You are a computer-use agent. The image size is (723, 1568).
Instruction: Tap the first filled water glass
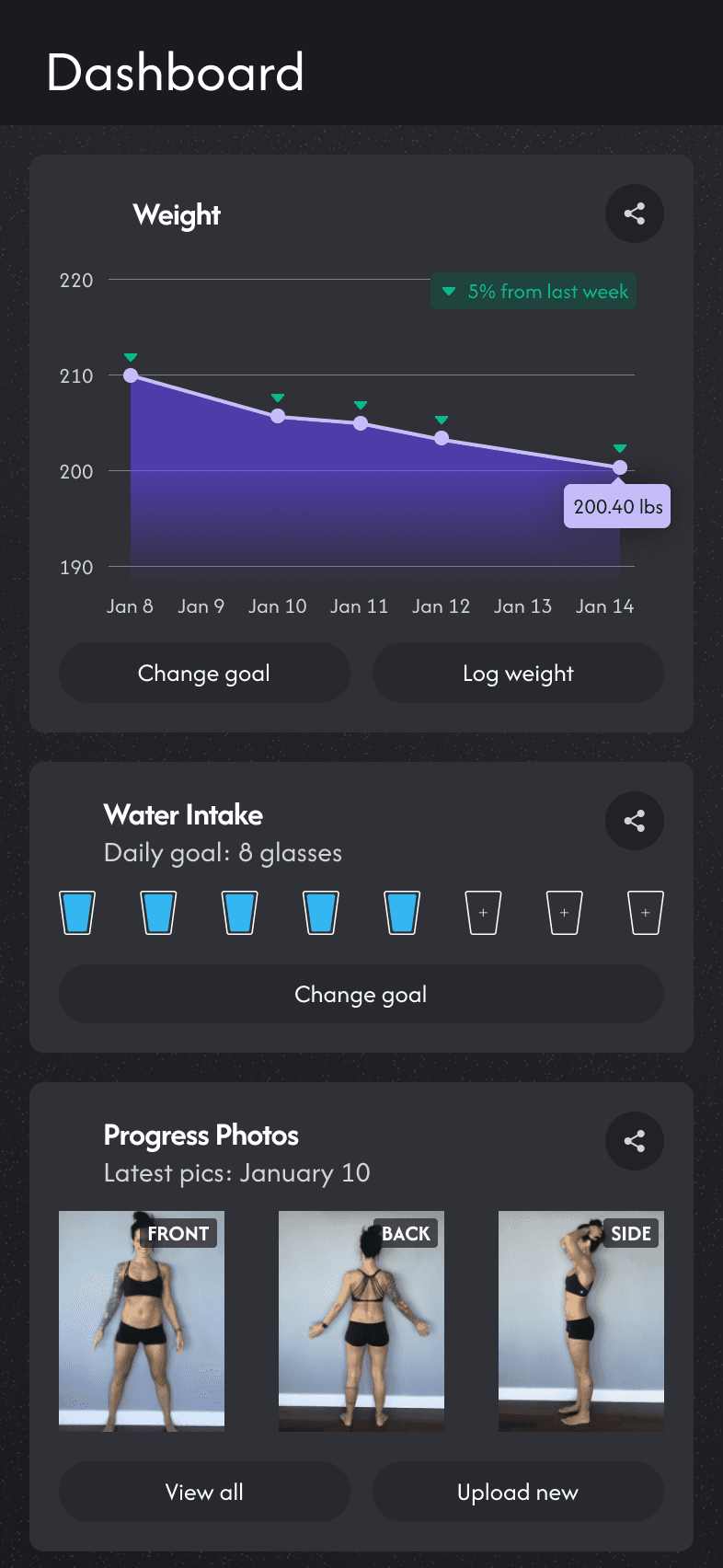pos(77,913)
